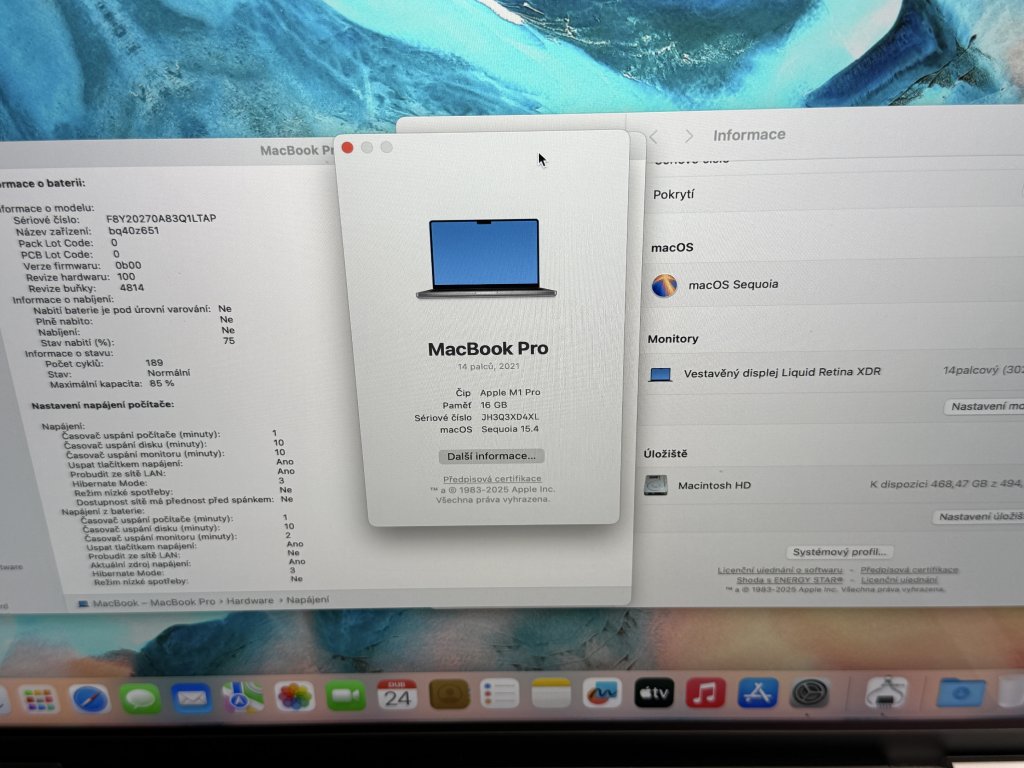Open the Contacts app in the Dock
Screen dimensions: 1024x768
449,694
